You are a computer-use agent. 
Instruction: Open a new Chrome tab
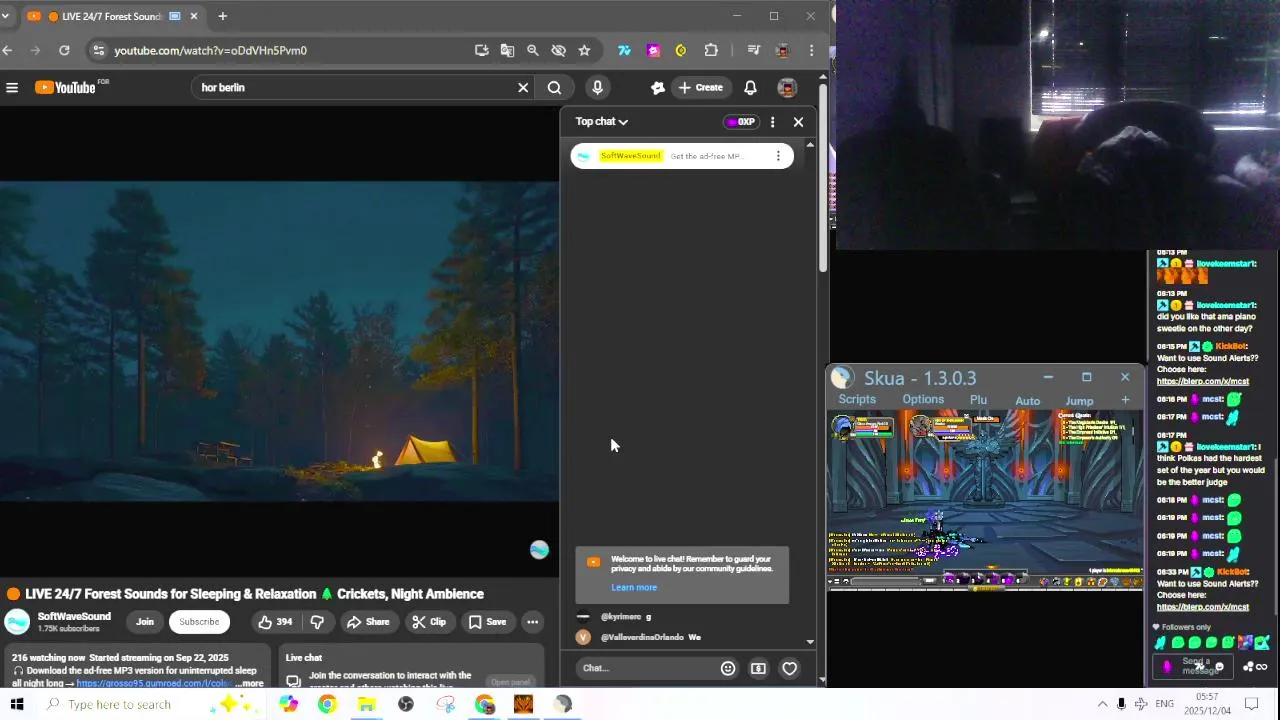pos(222,16)
